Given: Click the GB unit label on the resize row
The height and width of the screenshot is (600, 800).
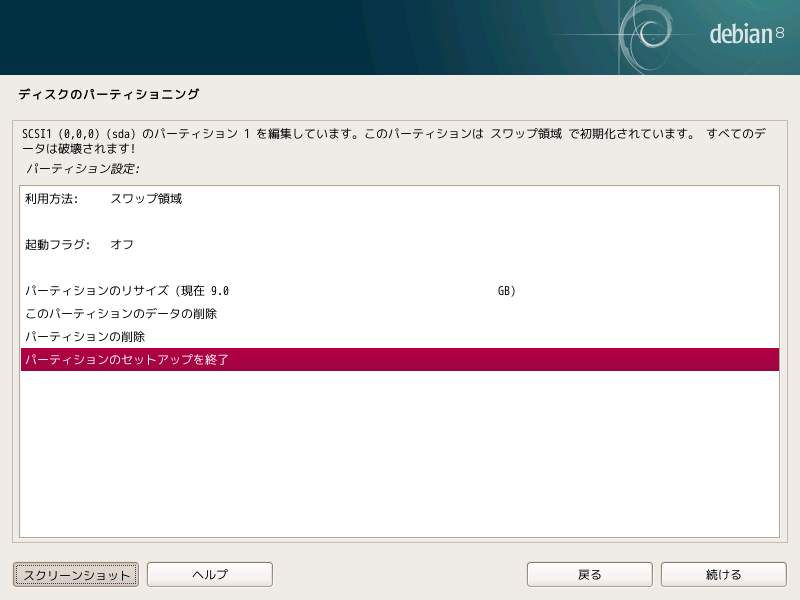Looking at the screenshot, I should tap(504, 290).
